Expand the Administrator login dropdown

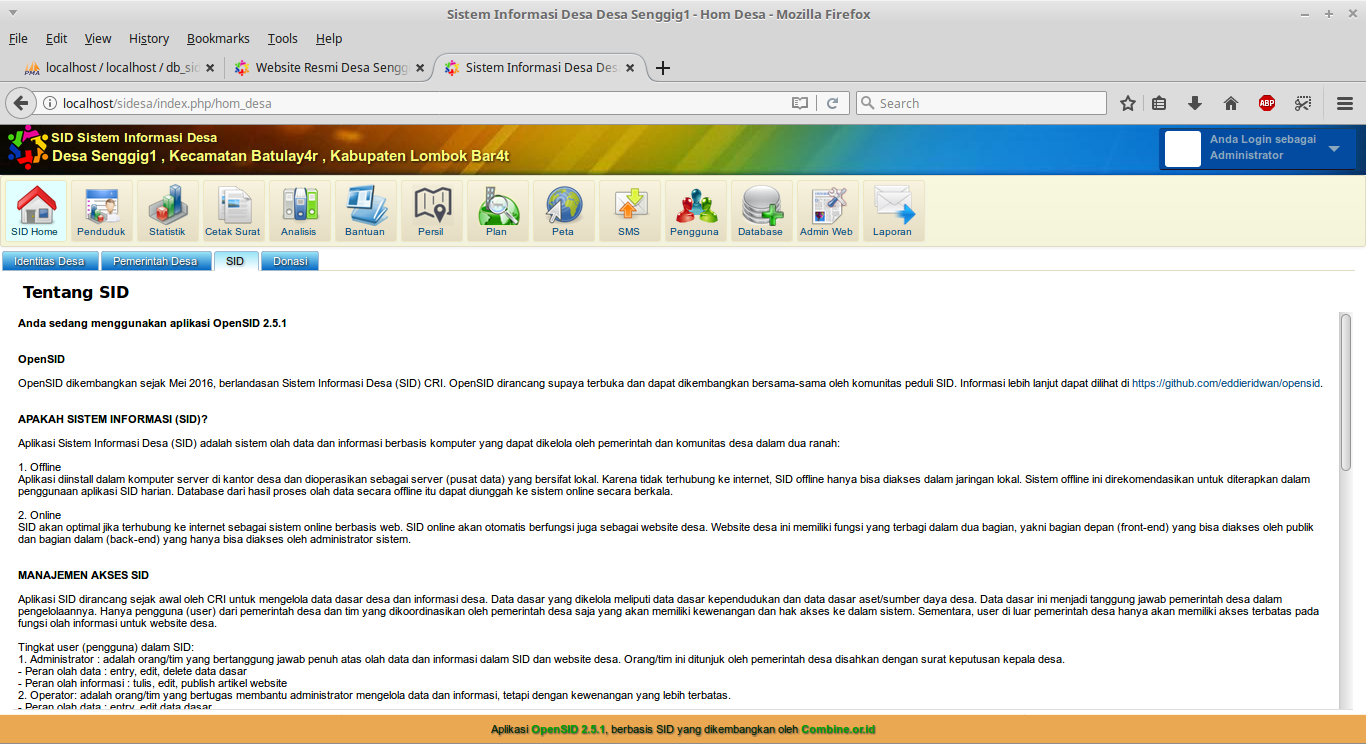tap(1334, 148)
